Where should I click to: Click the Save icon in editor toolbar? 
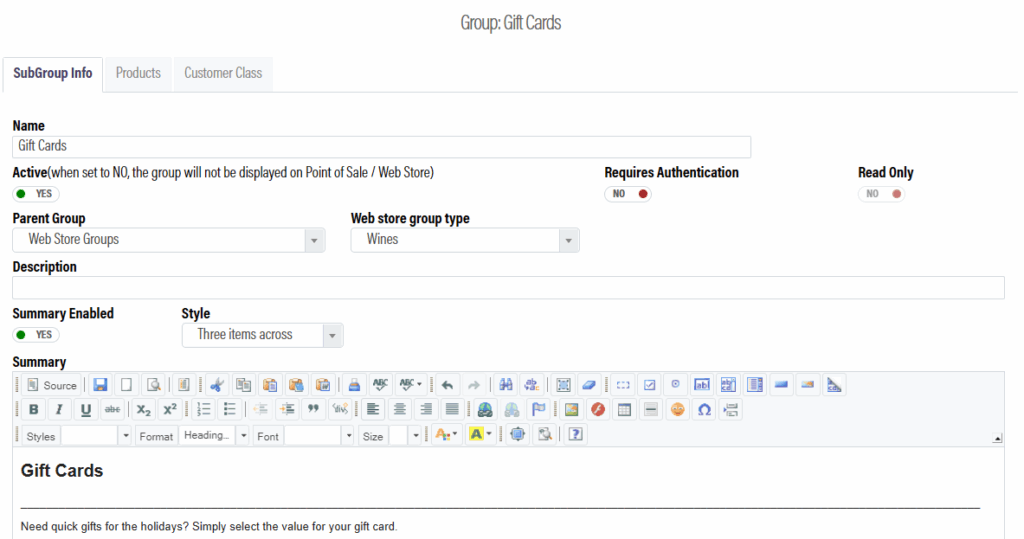click(100, 384)
